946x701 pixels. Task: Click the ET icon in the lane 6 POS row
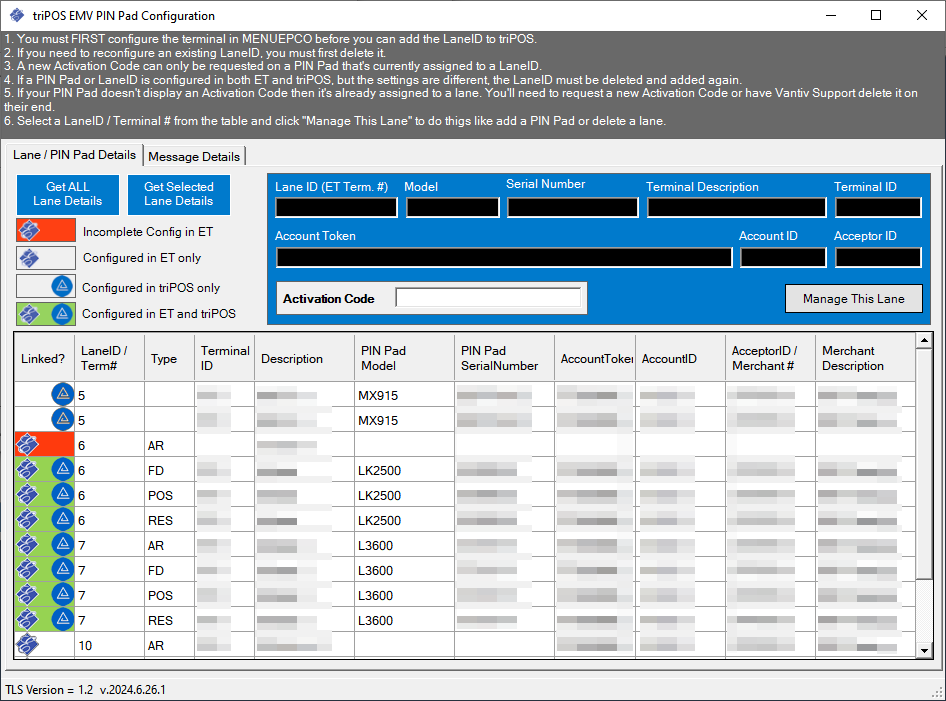click(27, 495)
